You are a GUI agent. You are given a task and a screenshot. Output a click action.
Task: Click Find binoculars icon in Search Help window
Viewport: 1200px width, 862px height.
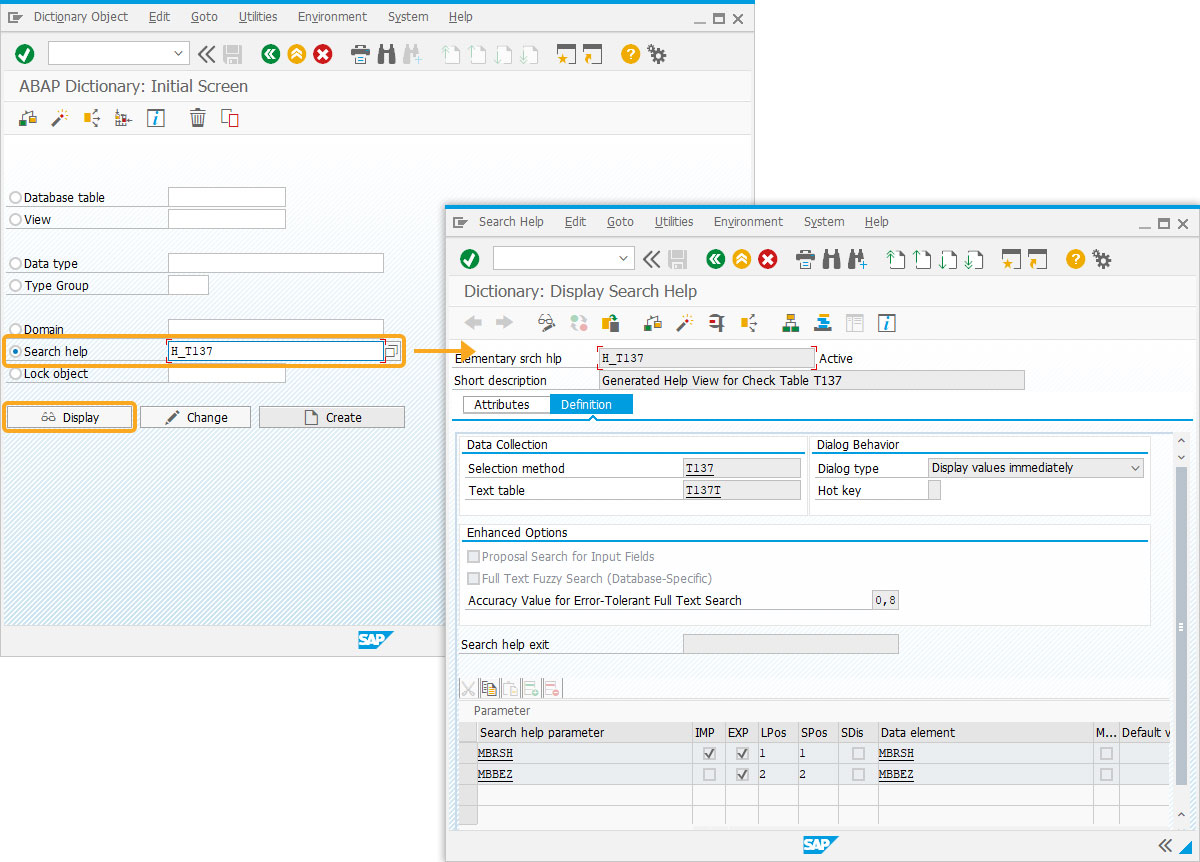[x=831, y=260]
